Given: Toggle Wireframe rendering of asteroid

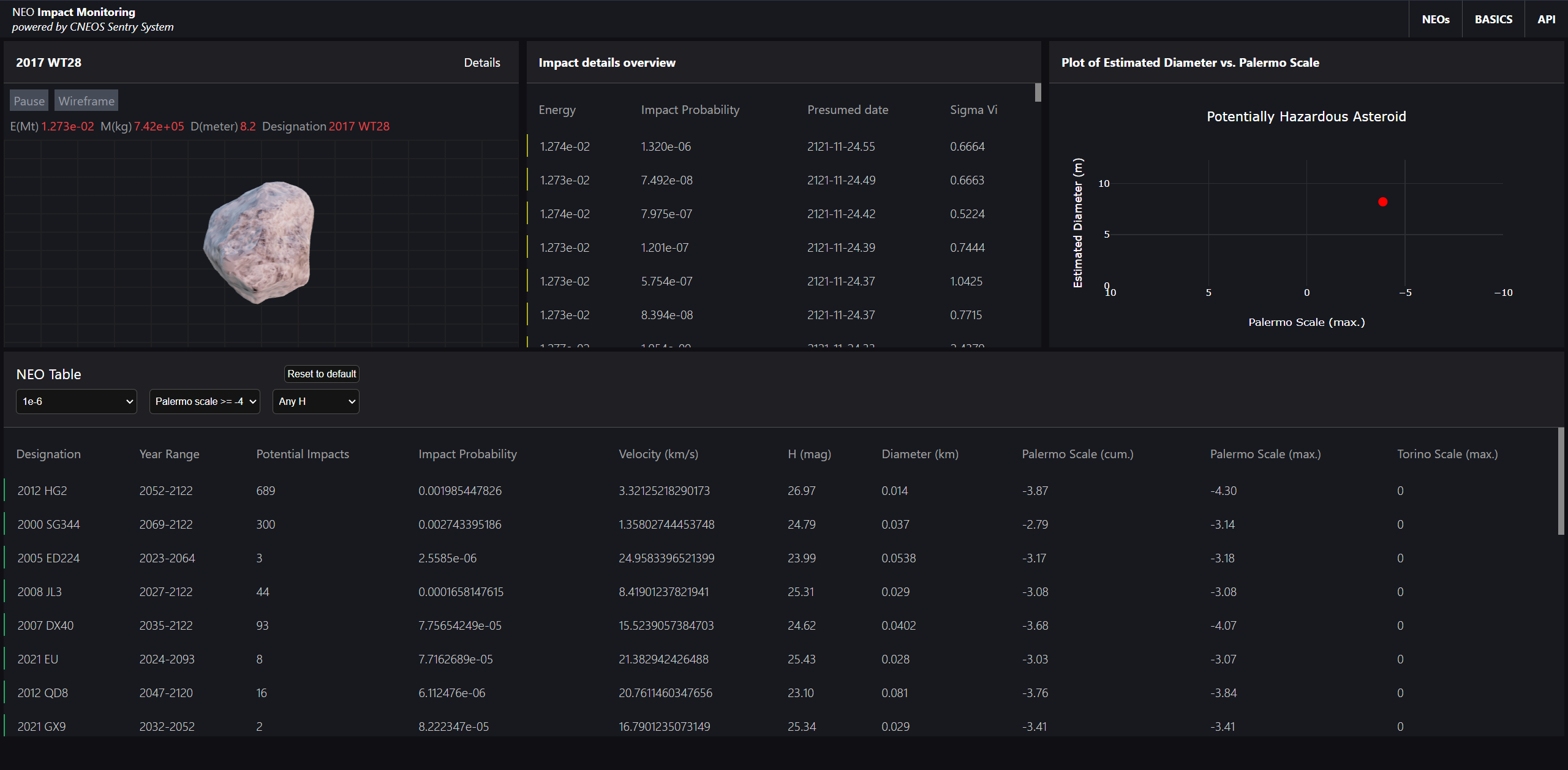Looking at the screenshot, I should tap(86, 101).
